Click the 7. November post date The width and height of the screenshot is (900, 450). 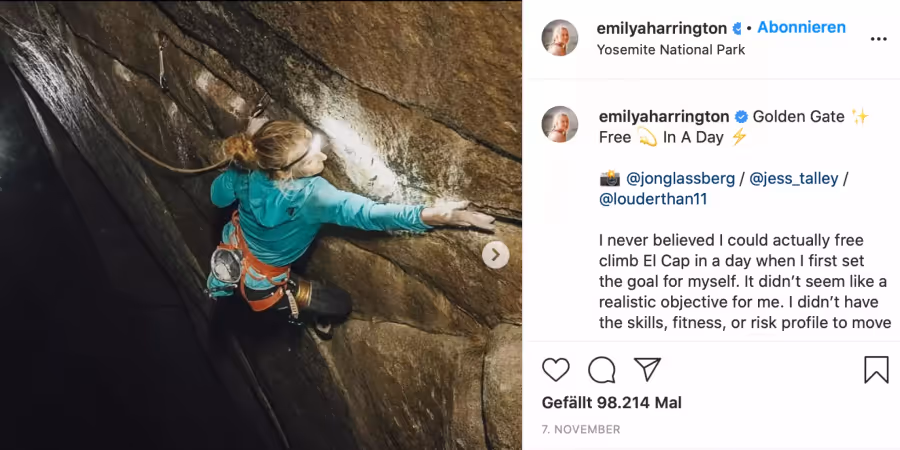tap(581, 429)
